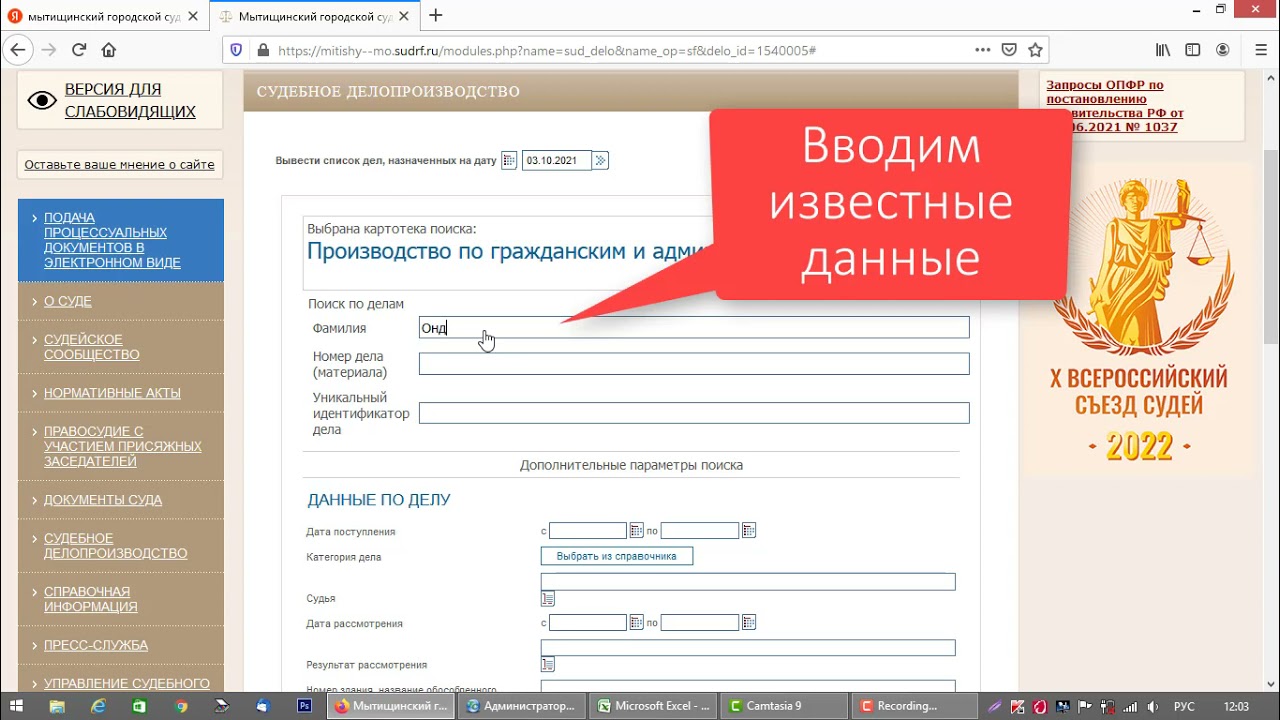Open СПРАВОЧНАЯ ИНФОРМАЦИЯ menu item

(x=91, y=599)
